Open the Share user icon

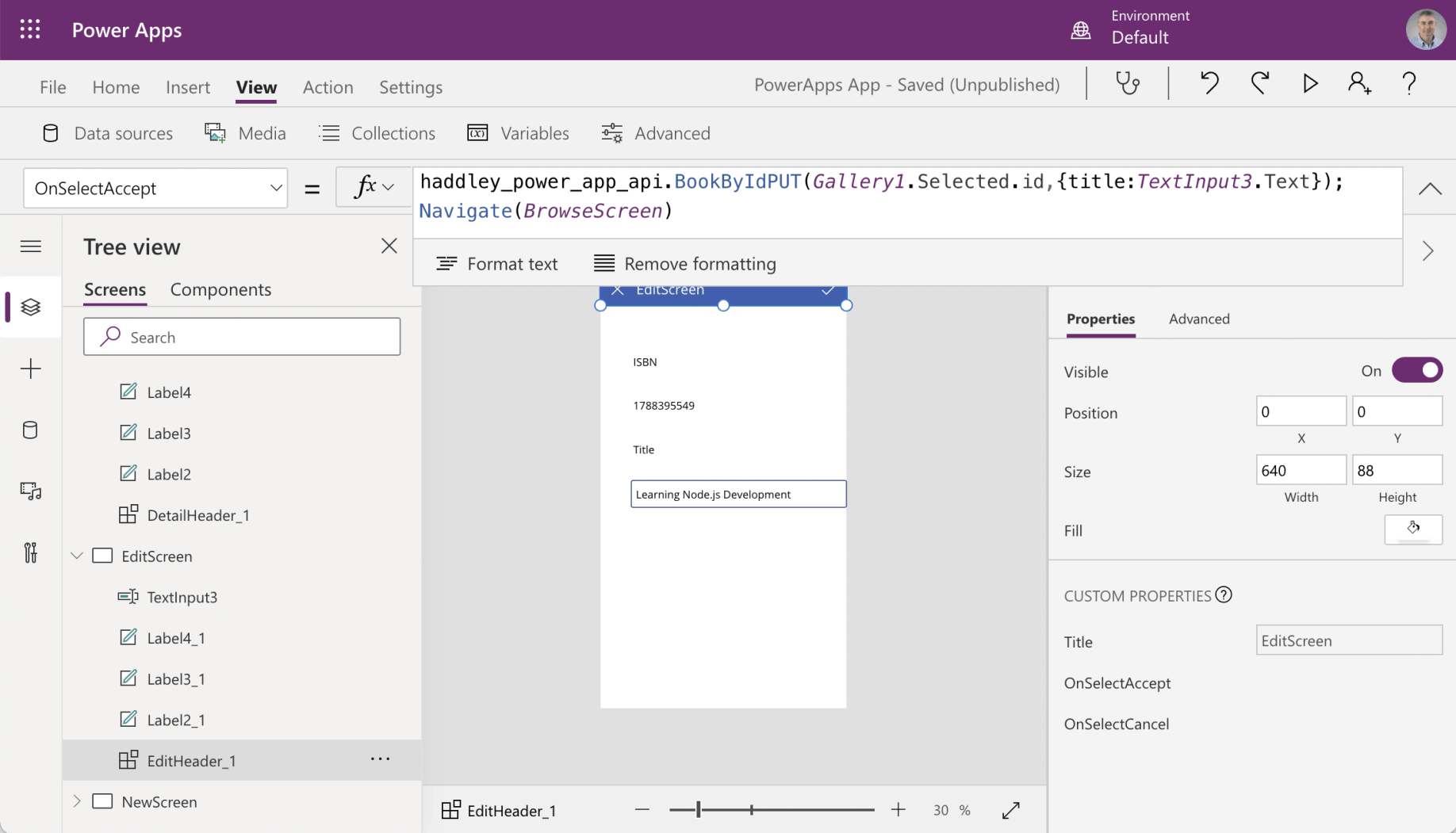click(1359, 83)
